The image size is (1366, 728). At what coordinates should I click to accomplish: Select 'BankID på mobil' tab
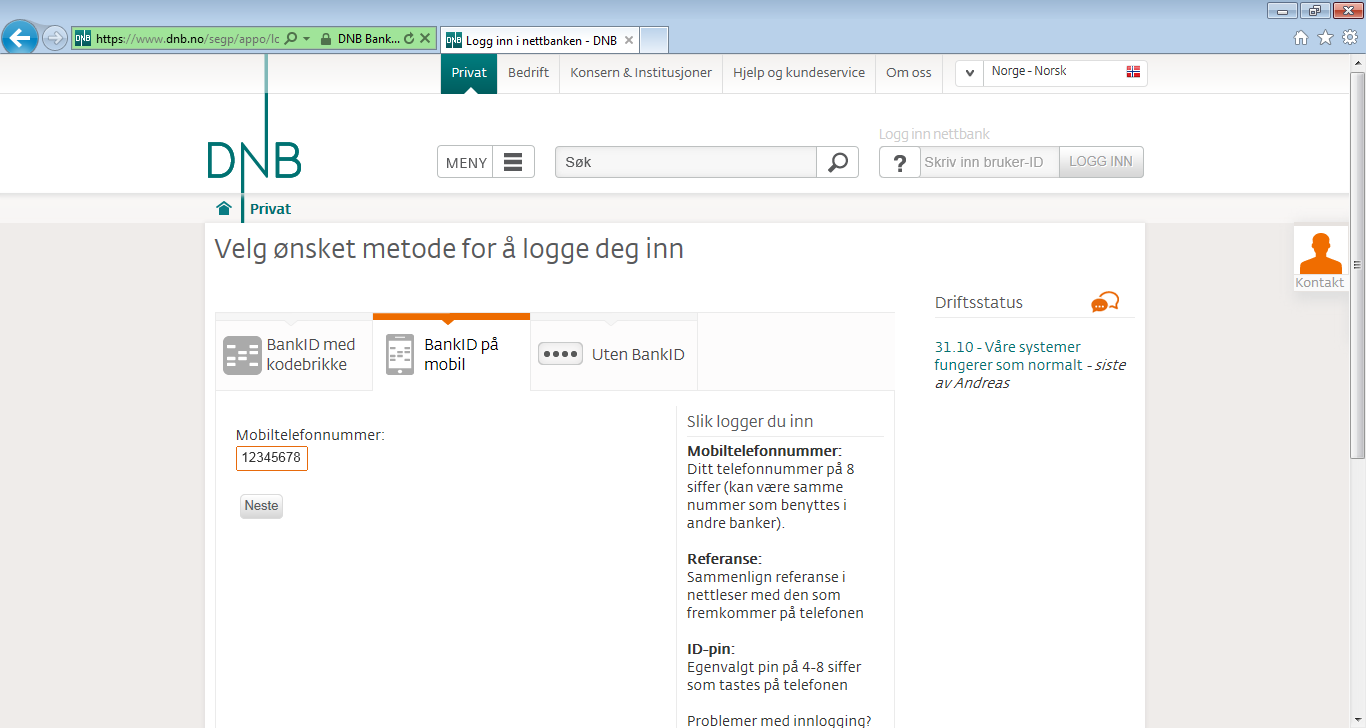451,354
